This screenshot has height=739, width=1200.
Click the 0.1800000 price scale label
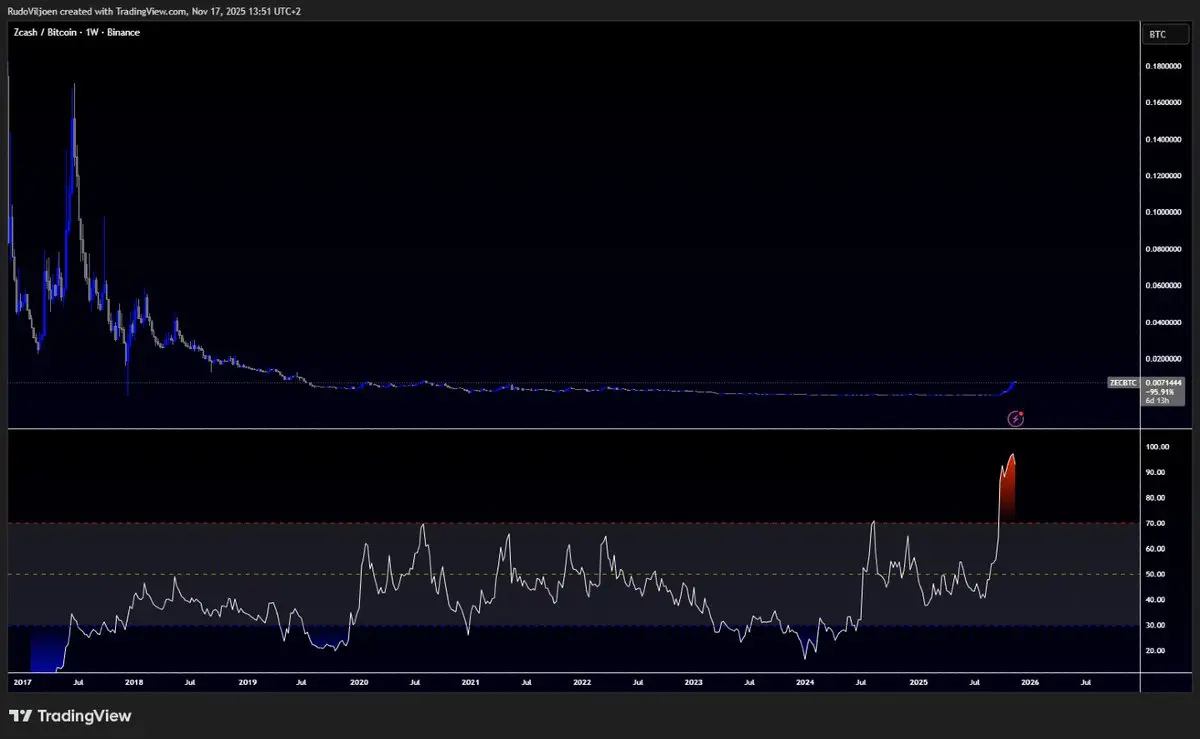[1163, 67]
